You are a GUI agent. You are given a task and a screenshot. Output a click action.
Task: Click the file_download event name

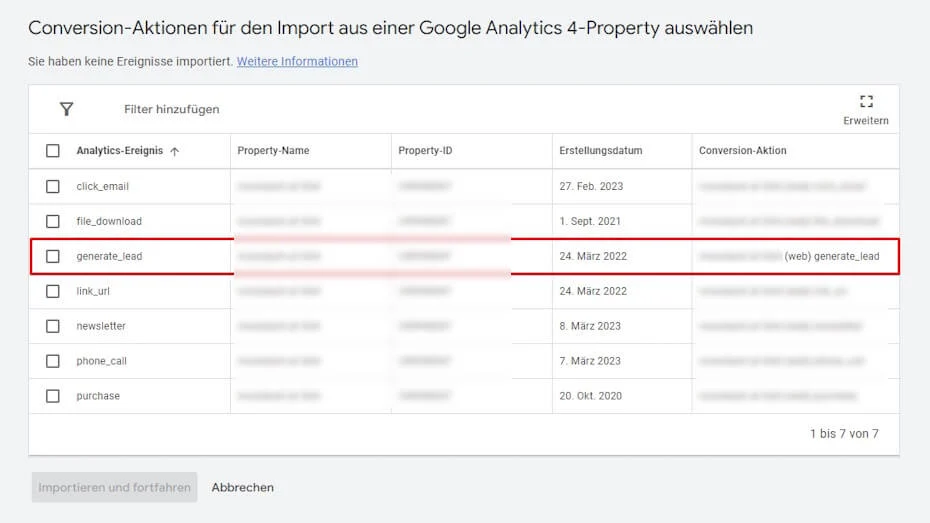109,221
